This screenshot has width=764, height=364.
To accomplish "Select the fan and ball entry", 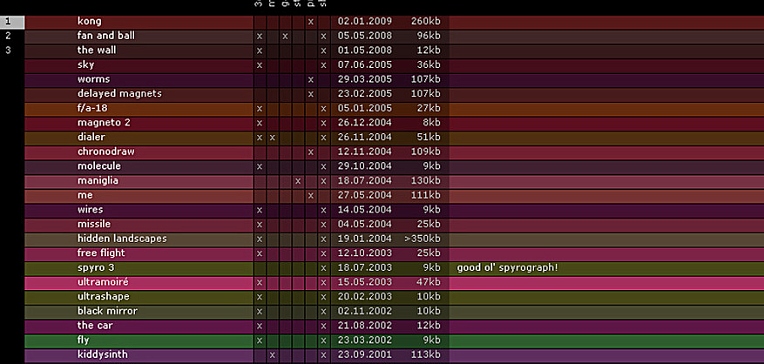I will 106,36.
